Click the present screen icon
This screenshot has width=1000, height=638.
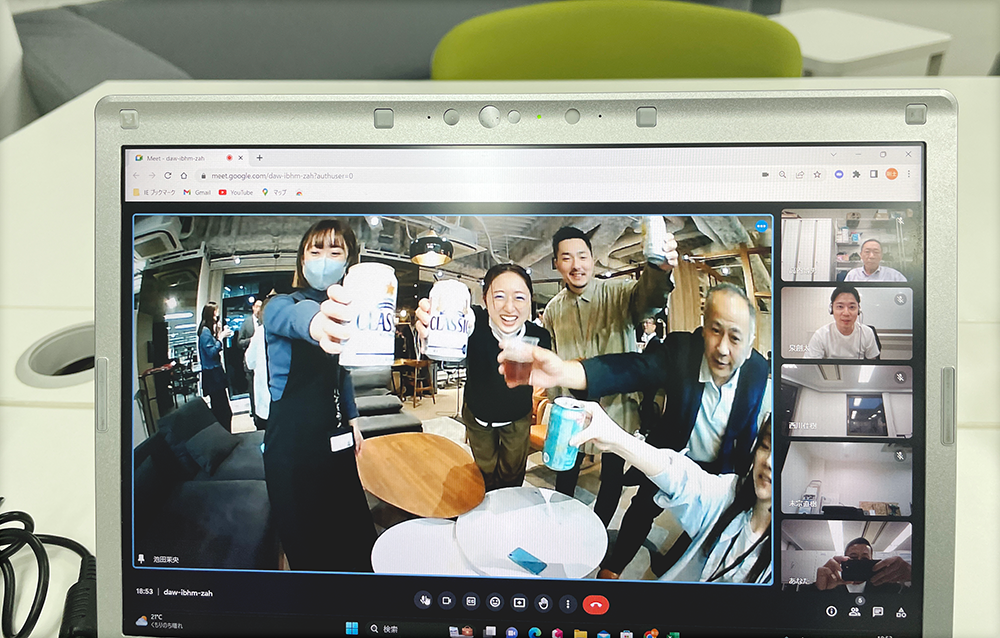tap(519, 602)
